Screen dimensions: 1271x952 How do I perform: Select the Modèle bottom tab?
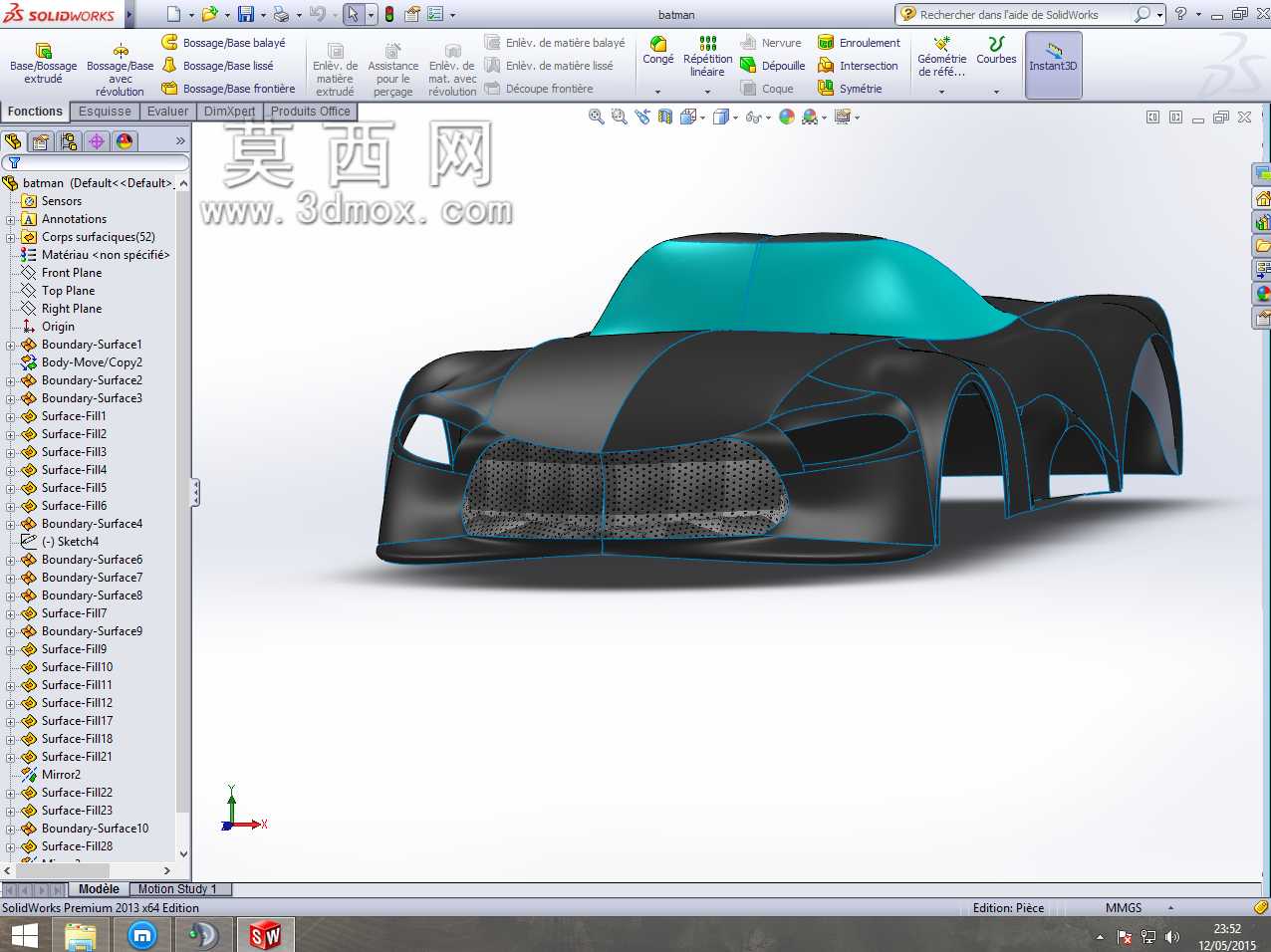pos(99,889)
